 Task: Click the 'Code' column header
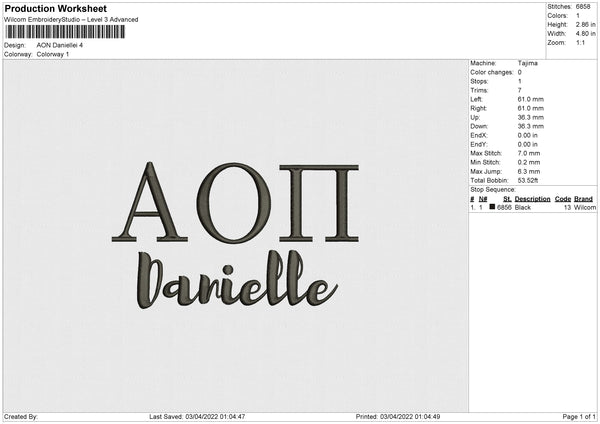563,199
